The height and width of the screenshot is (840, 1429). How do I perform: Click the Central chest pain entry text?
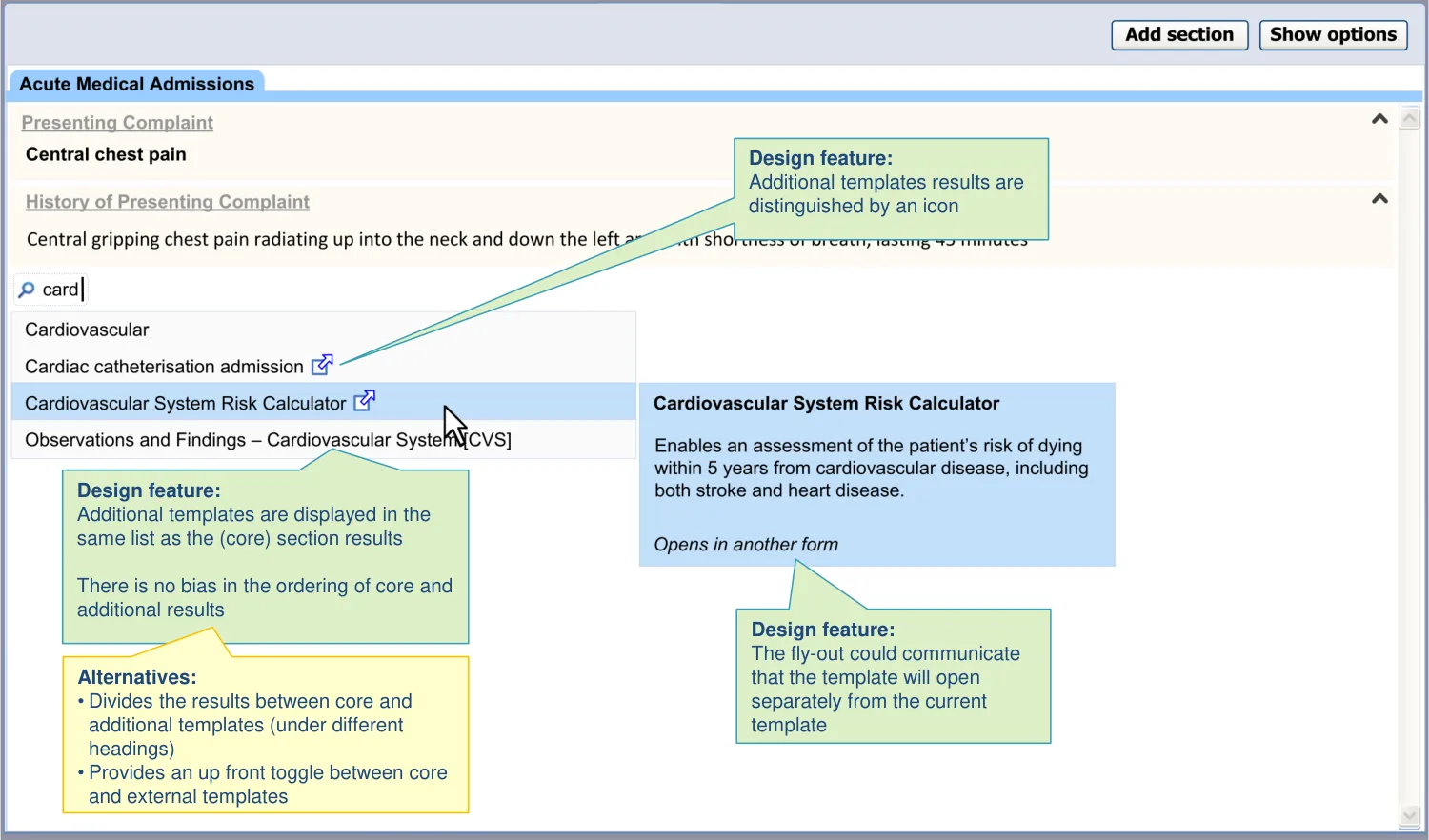[x=106, y=154]
